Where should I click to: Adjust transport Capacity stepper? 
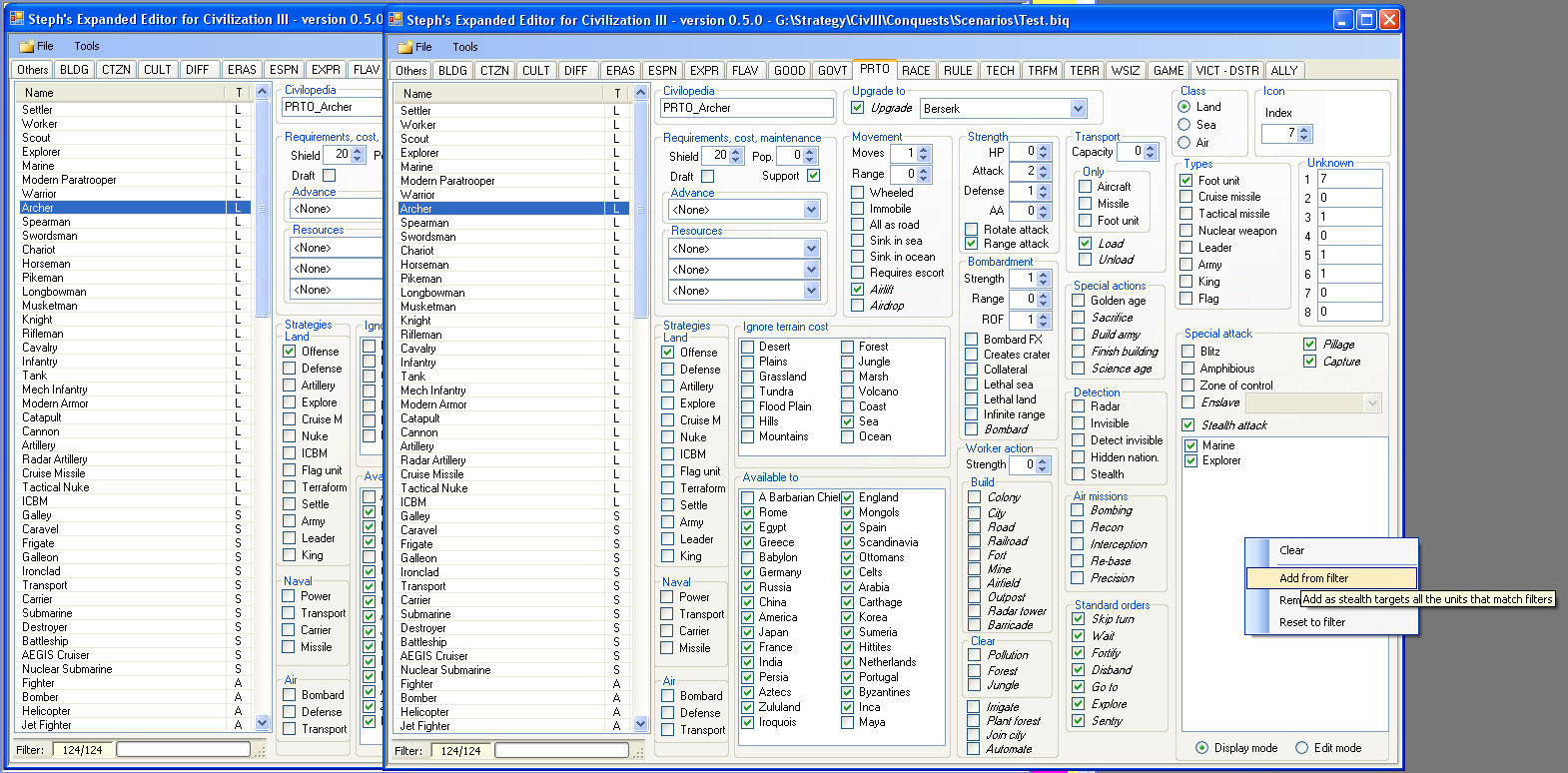[1151, 152]
